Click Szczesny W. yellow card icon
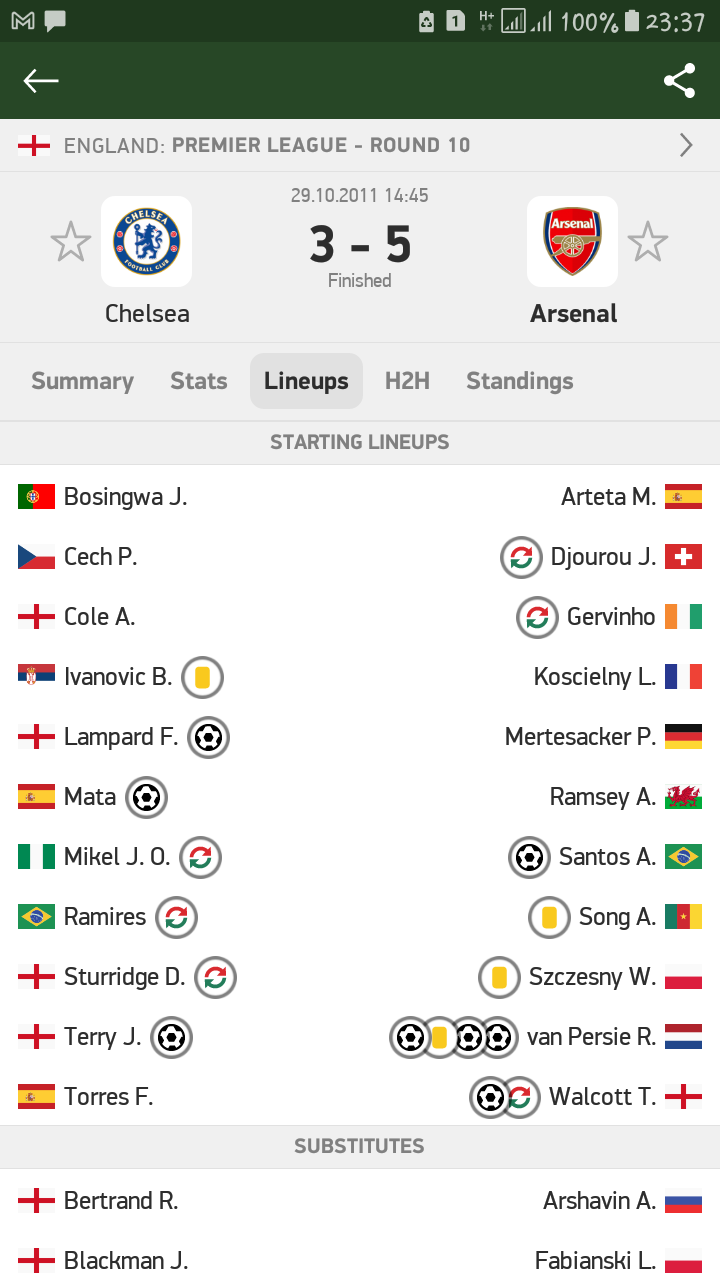 [499, 977]
